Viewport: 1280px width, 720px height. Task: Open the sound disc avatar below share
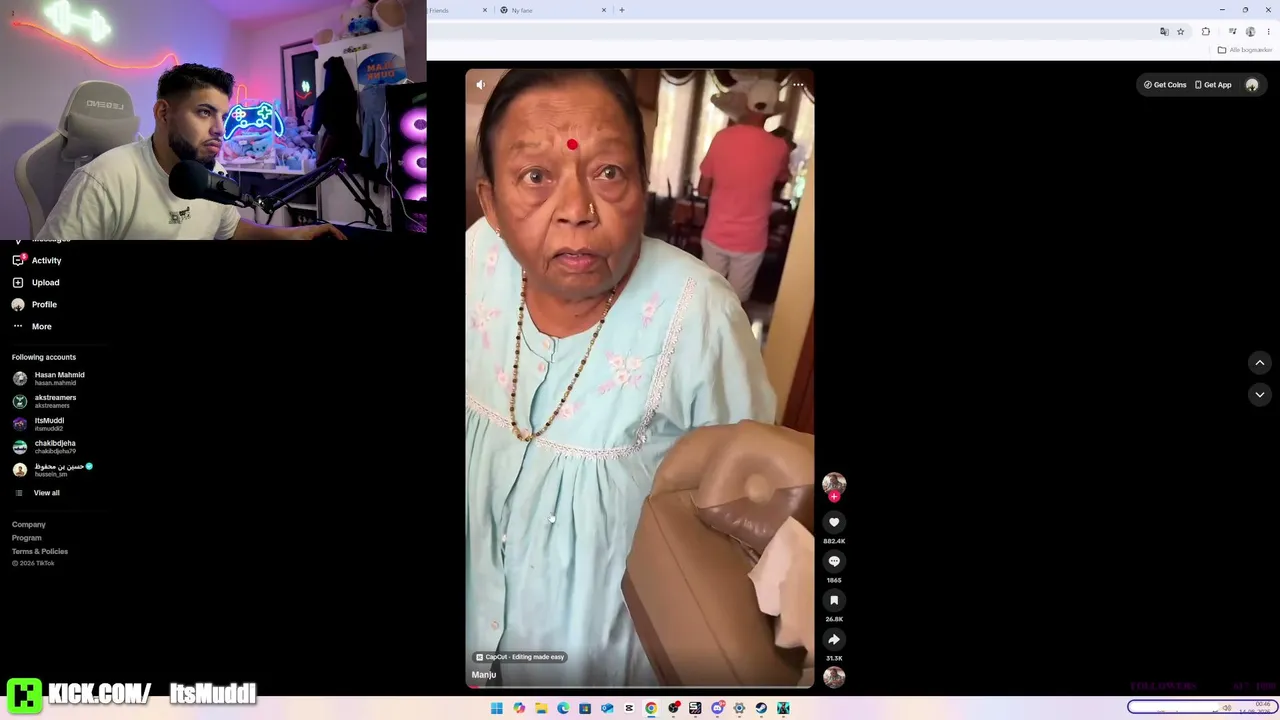click(834, 677)
